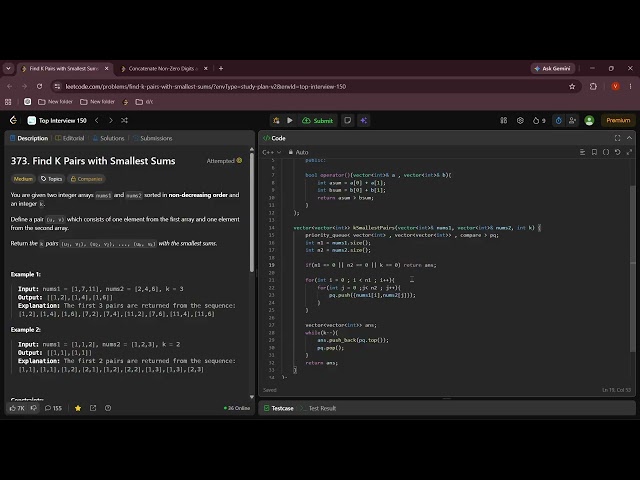Click the address bar URL
The height and width of the screenshot is (480, 640).
click(x=206, y=87)
